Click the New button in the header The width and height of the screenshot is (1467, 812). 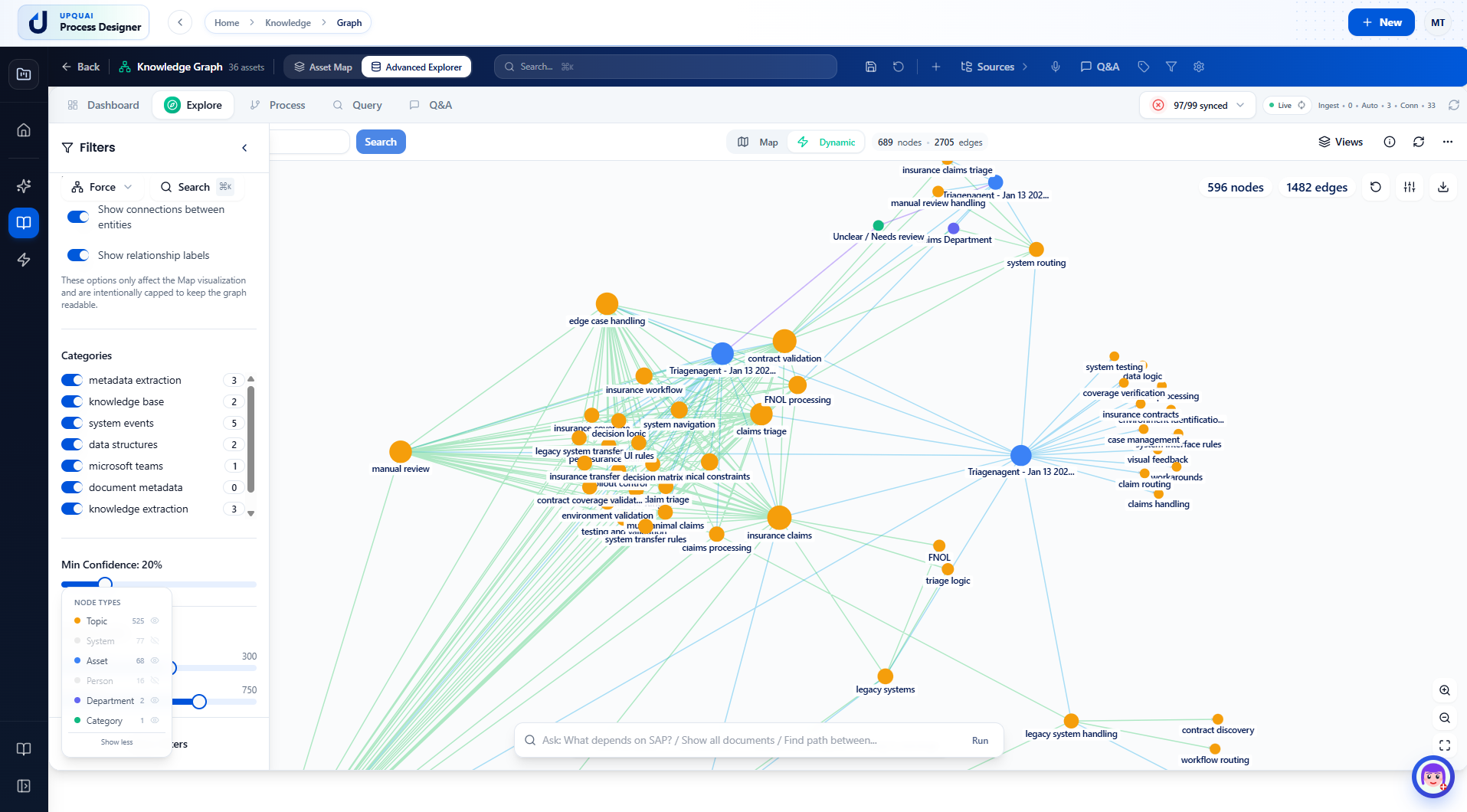point(1380,21)
